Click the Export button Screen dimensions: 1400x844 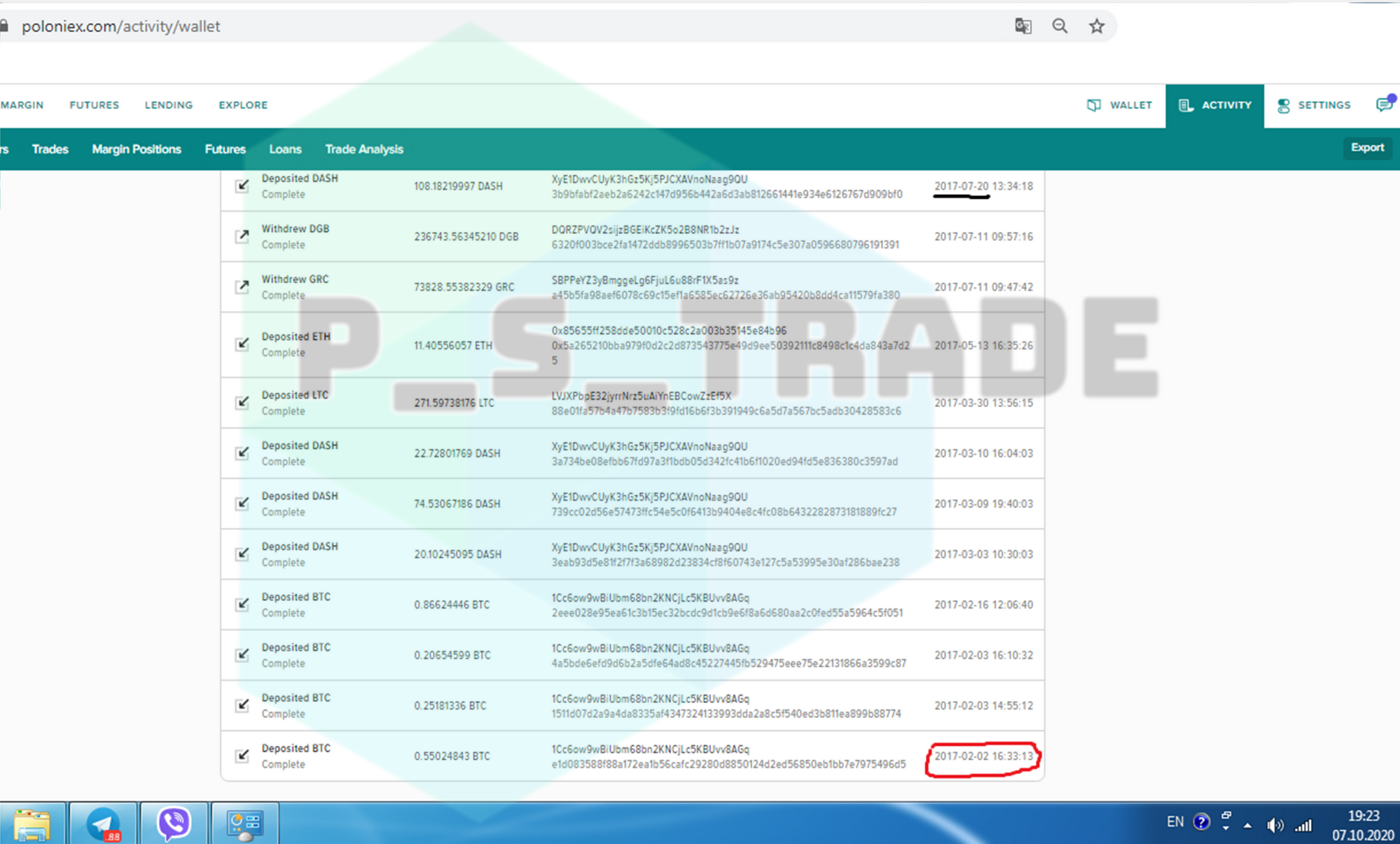1366,148
